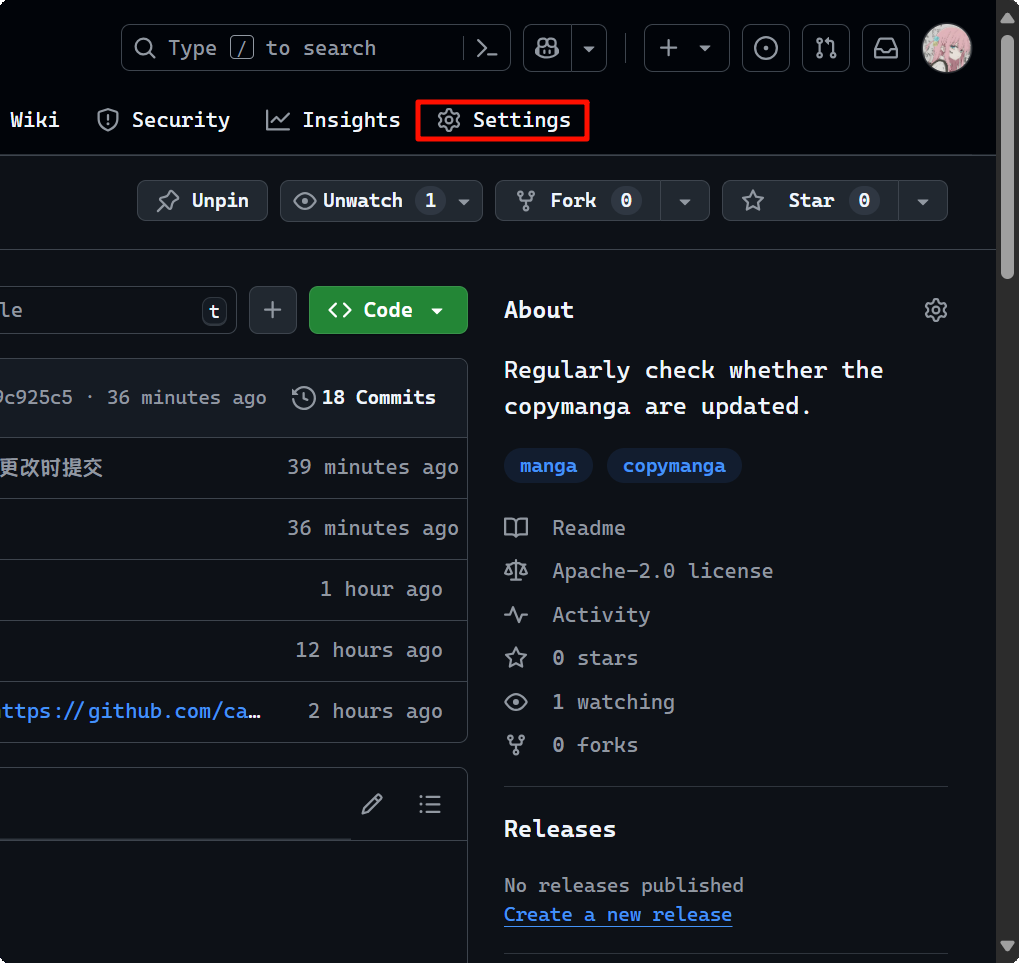Image resolution: width=1019 pixels, height=963 pixels.
Task: Expand the Copilot dropdown arrow
Action: click(589, 48)
